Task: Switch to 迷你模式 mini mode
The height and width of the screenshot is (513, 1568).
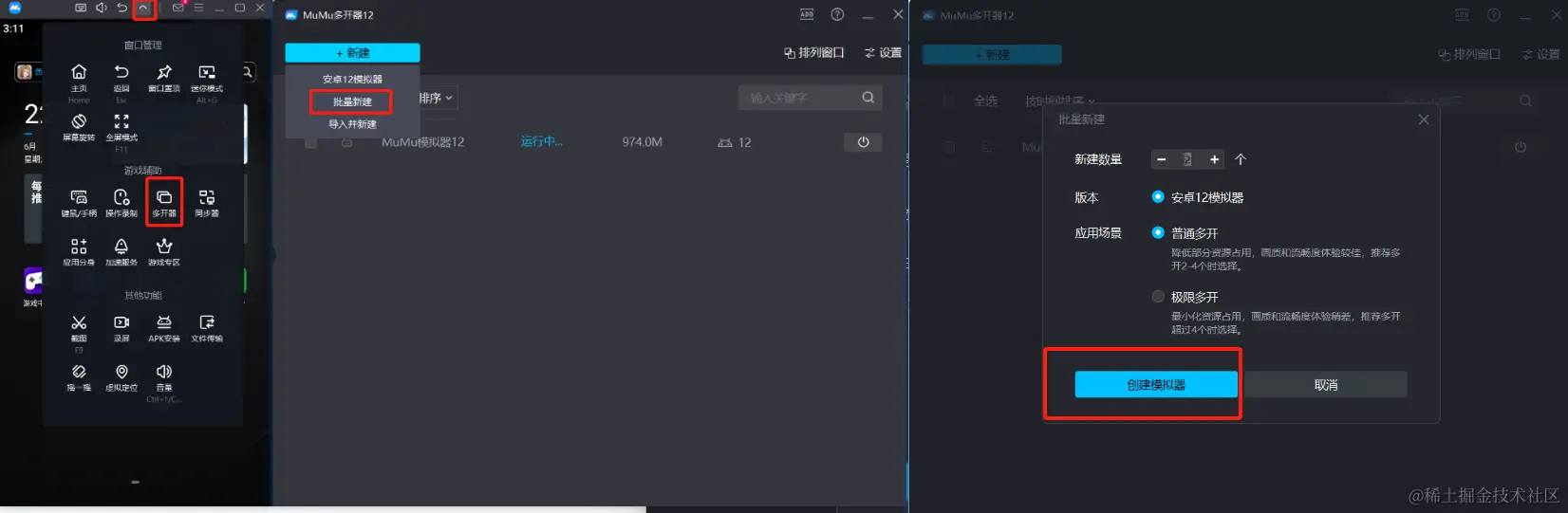Action: click(207, 72)
